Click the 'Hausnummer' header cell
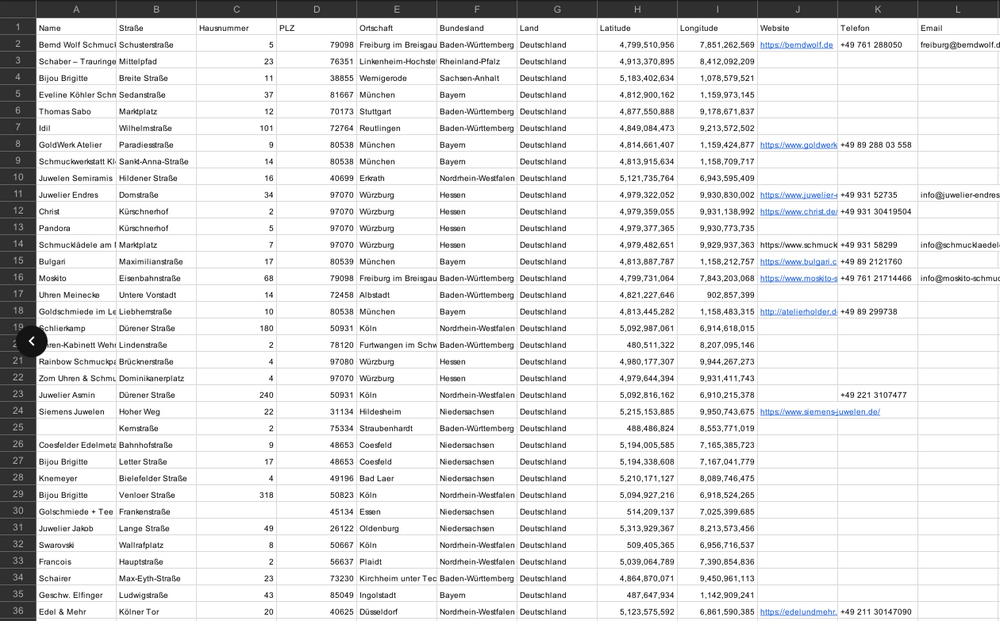1000x621 pixels. tap(237, 28)
